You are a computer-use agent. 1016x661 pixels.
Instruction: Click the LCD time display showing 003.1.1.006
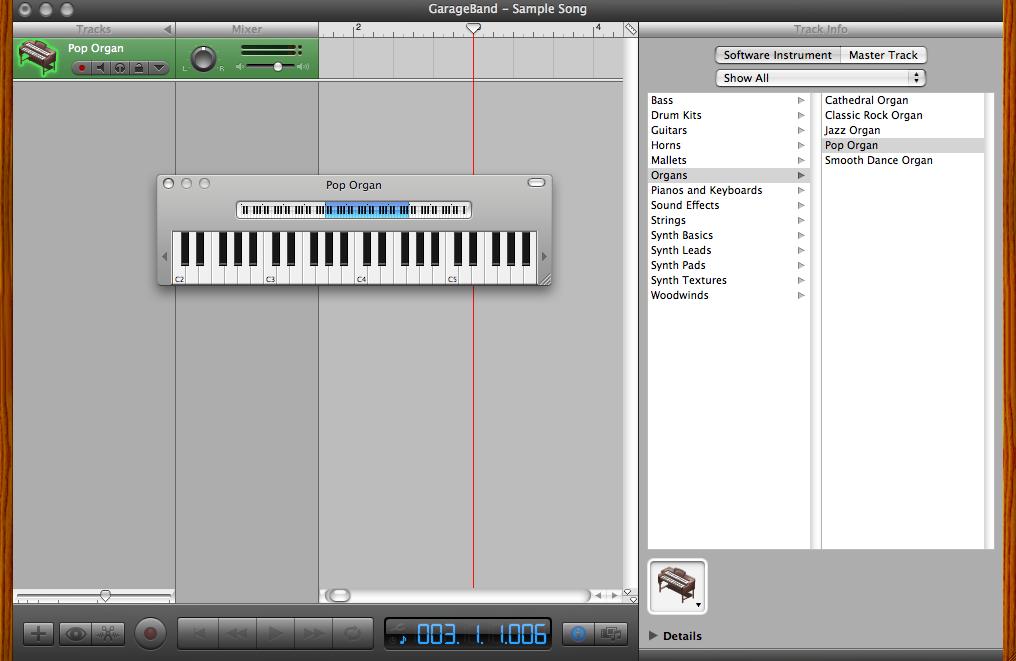point(481,634)
